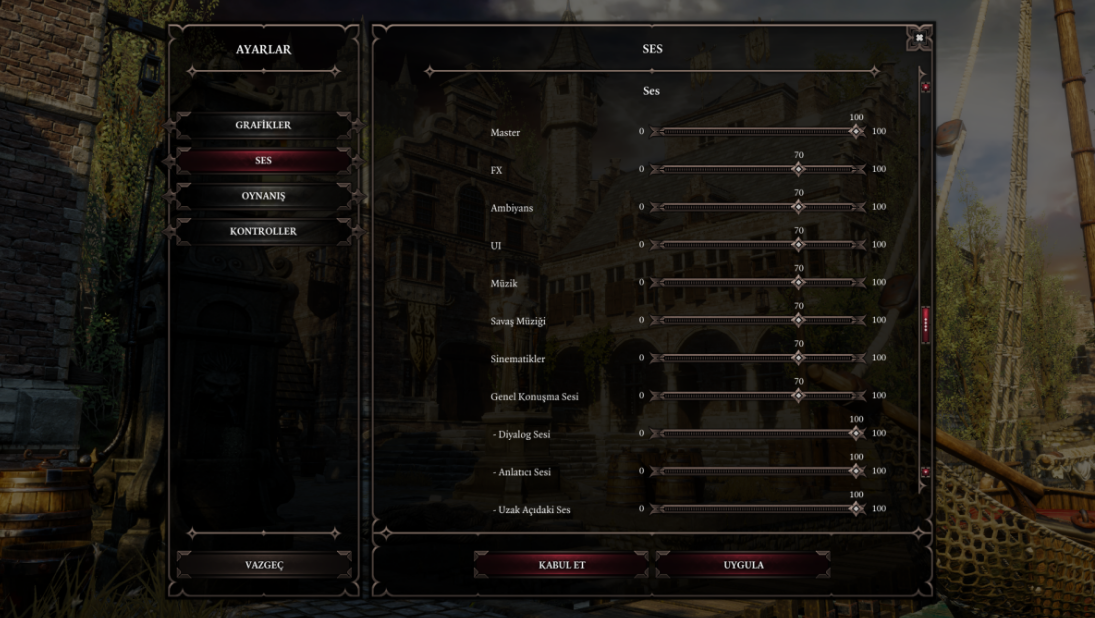Click the FX slider diamond handle
The image size is (1095, 618).
798,169
